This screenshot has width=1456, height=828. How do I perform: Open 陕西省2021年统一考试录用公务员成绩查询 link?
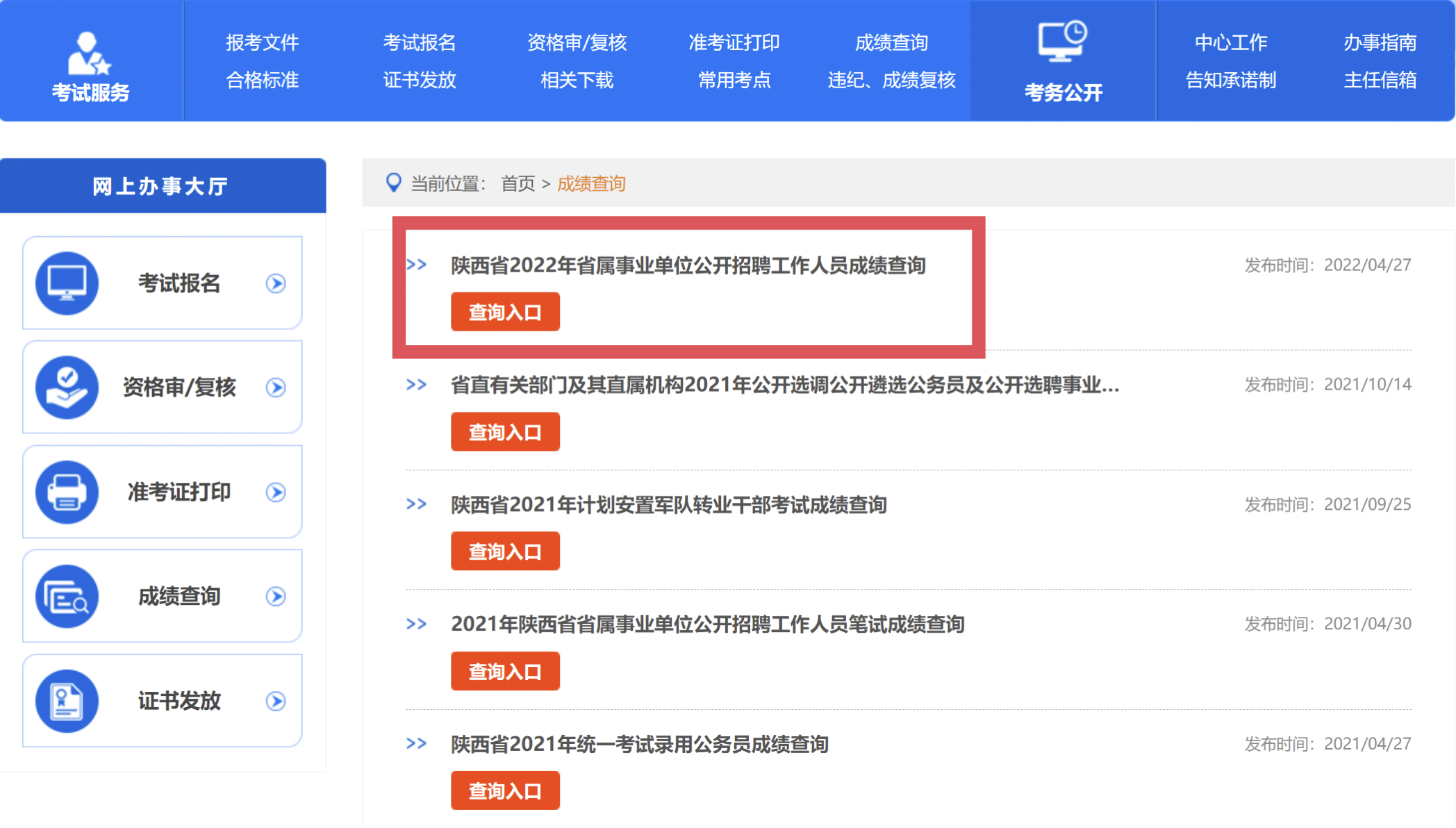coord(639,744)
